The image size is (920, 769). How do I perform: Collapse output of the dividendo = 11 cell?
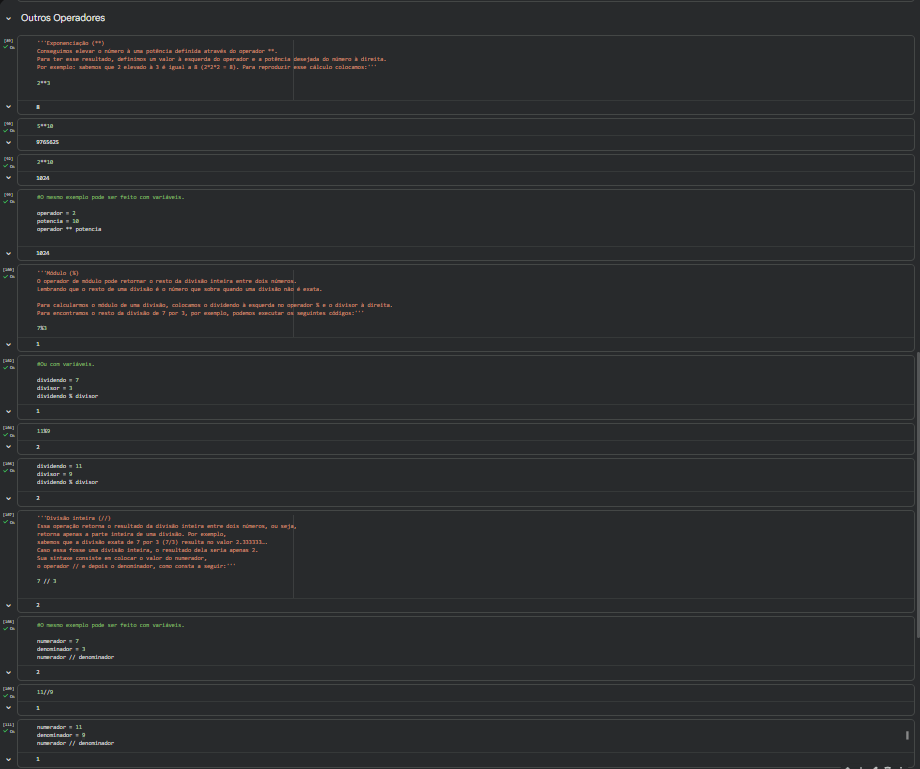point(8,498)
